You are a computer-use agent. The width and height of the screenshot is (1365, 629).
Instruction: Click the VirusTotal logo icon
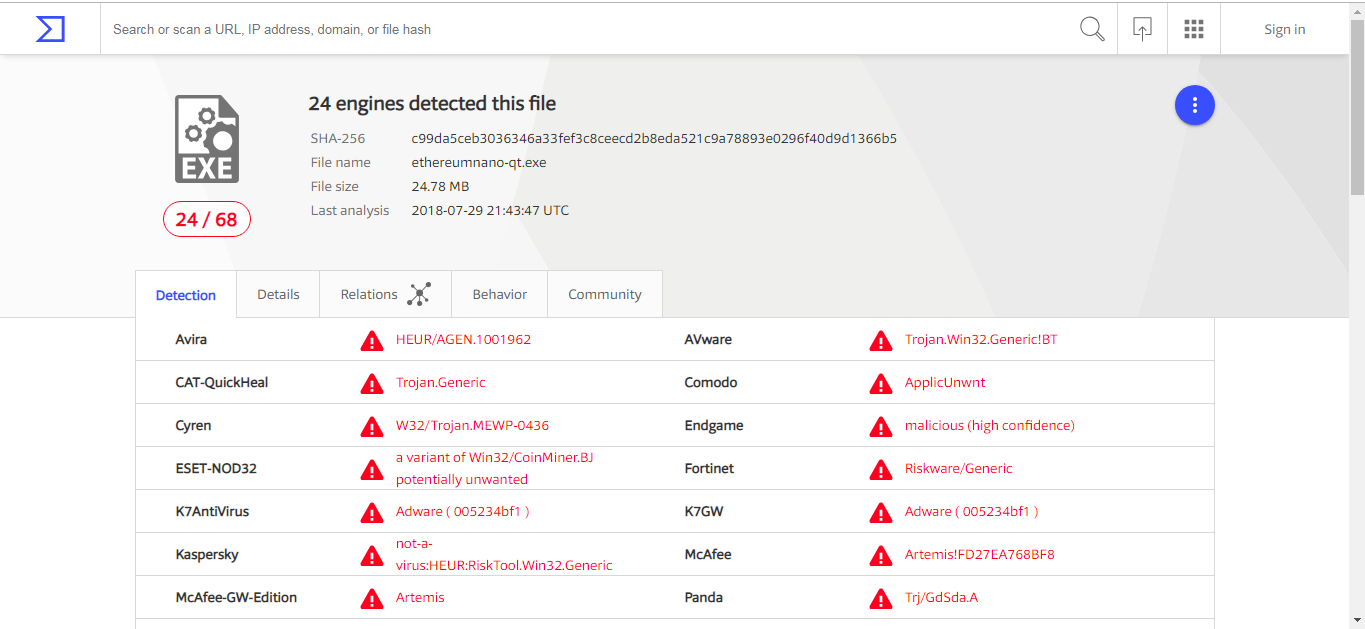(x=50, y=29)
